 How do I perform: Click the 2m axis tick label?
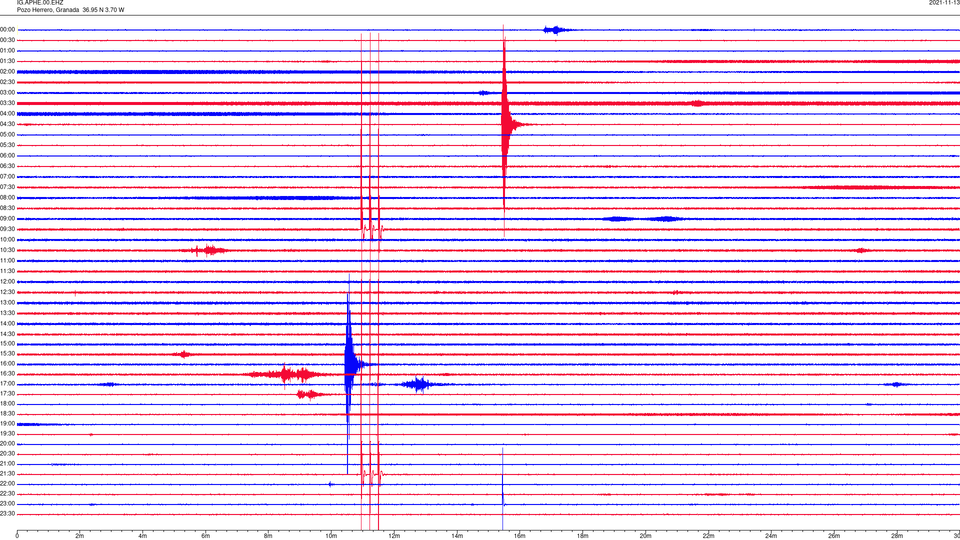coord(80,536)
